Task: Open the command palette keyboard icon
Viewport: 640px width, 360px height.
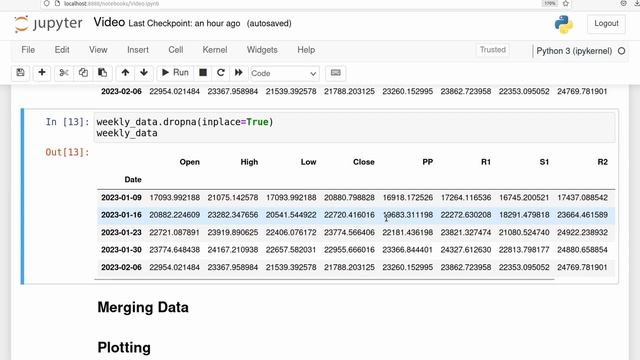Action: [336, 73]
